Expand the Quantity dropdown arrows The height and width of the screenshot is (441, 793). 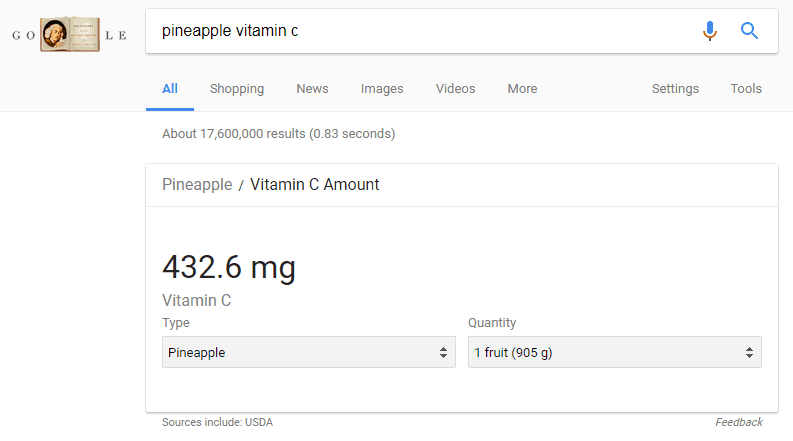pos(749,352)
